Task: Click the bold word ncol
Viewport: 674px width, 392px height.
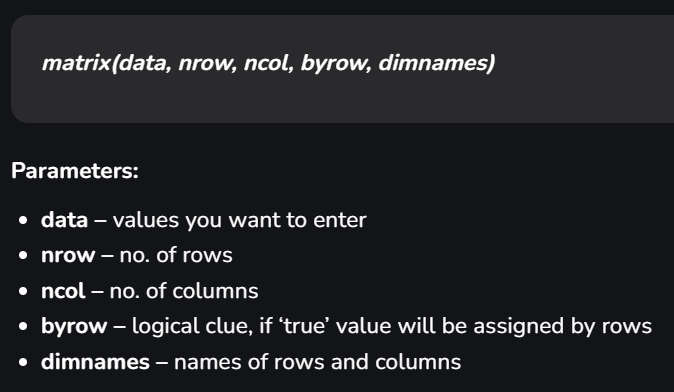Action: pos(63,291)
